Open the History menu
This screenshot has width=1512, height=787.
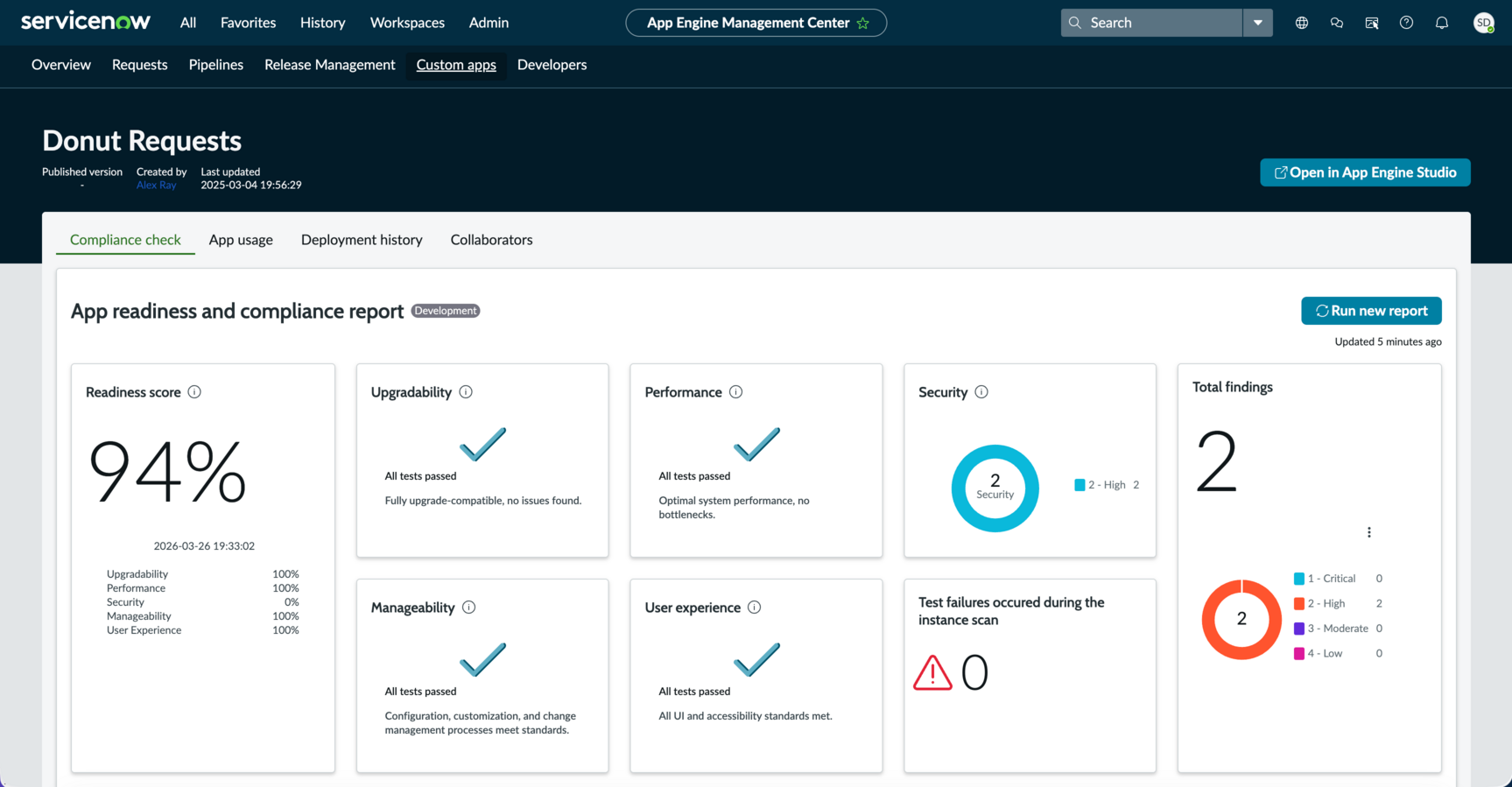[x=323, y=23]
